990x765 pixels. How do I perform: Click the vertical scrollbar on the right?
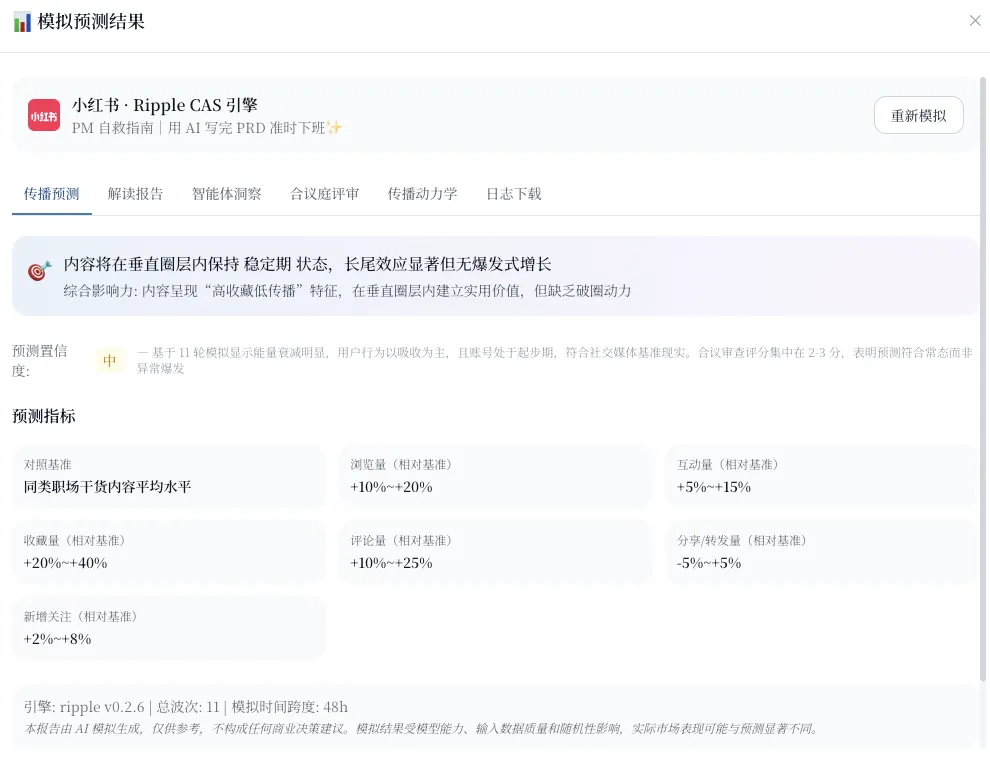point(982,379)
